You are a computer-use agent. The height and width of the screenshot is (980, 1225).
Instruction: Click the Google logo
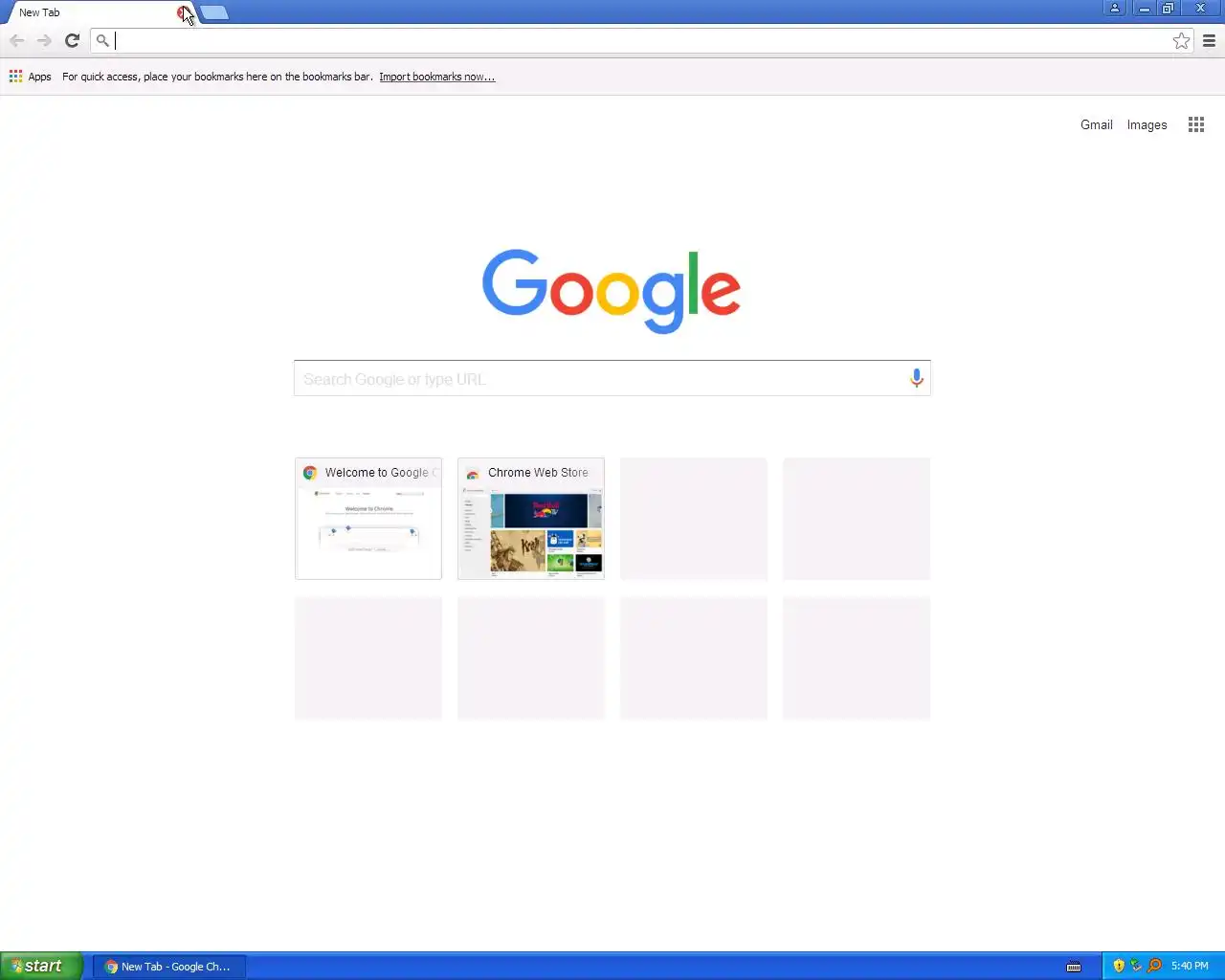(612, 291)
